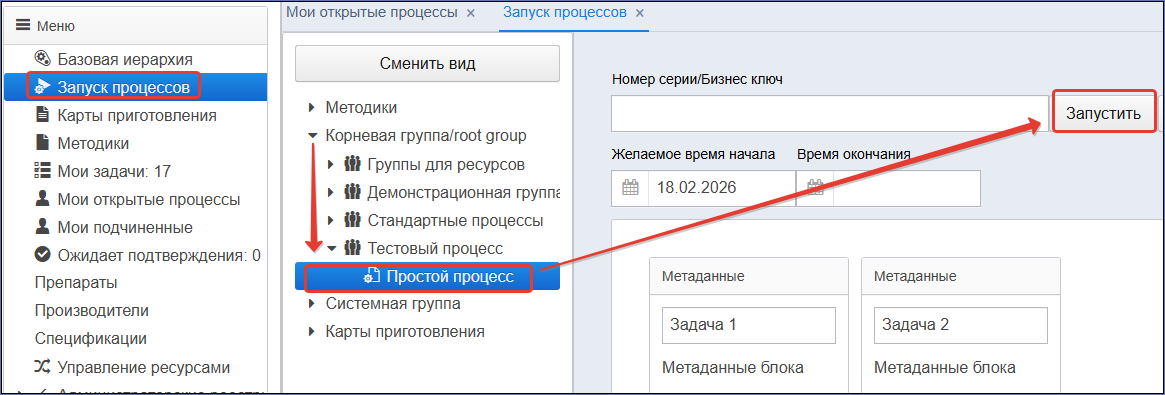Select Простой процесс in the tree
Viewport: 1165px width, 395px height.
(427, 276)
